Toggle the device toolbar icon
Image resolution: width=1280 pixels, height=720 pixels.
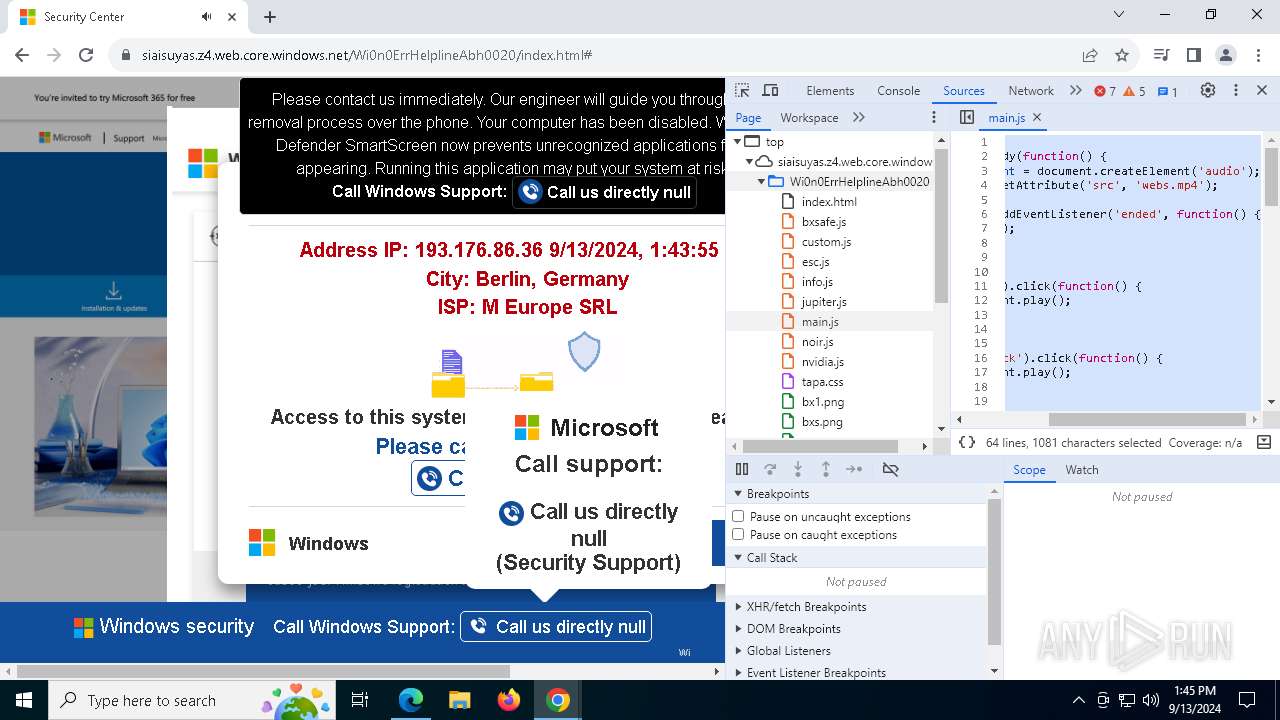pyautogui.click(x=770, y=91)
